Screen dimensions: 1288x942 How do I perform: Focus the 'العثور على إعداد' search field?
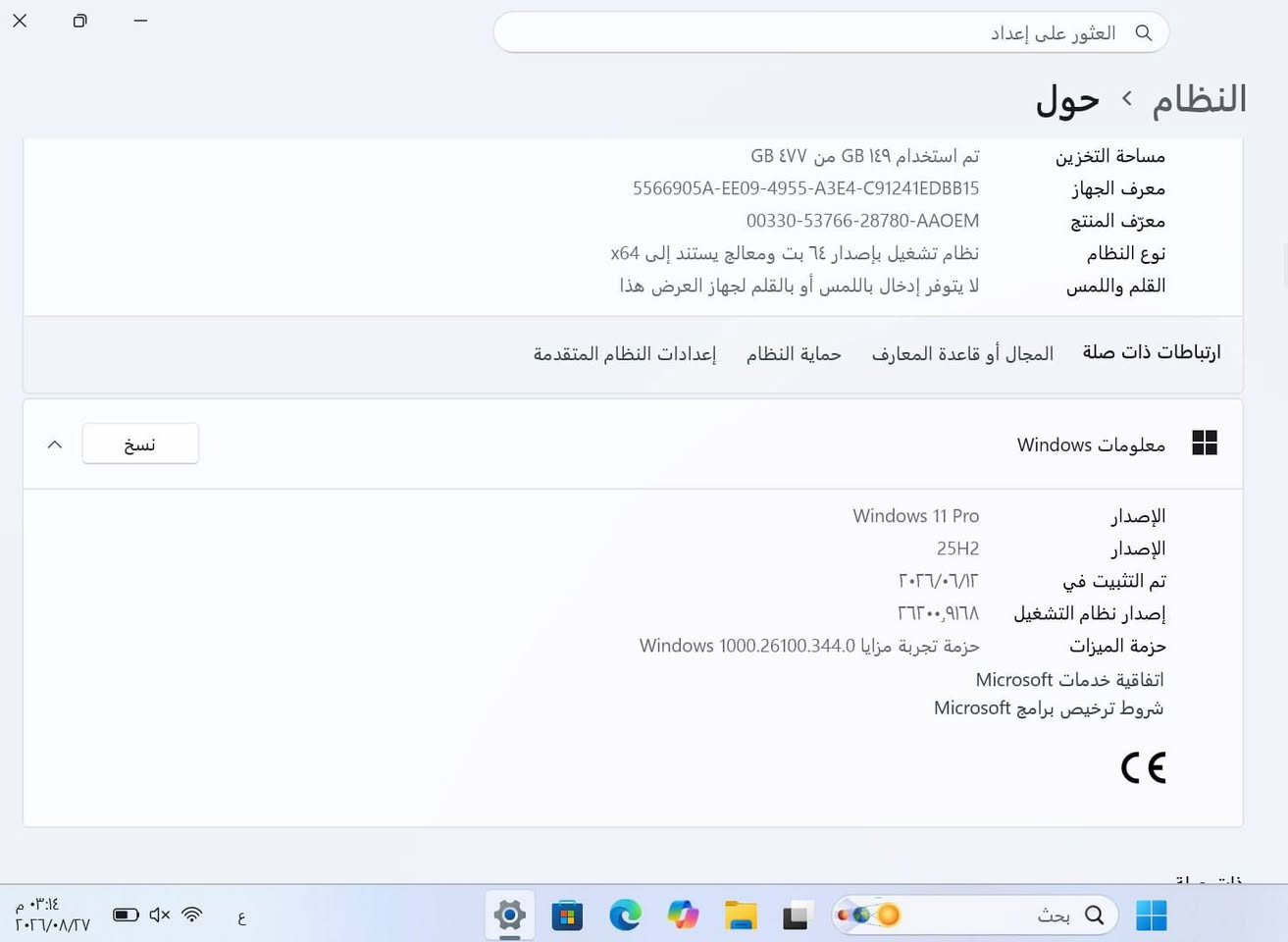[x=831, y=32]
